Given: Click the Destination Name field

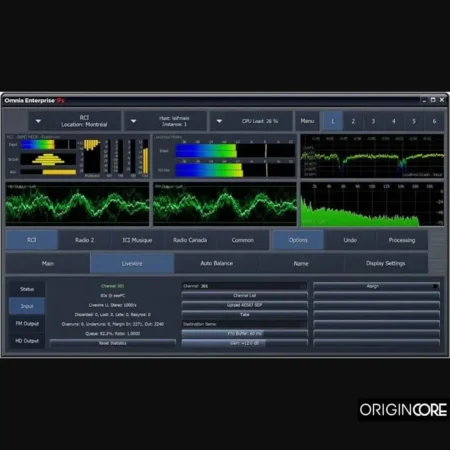Looking at the screenshot, I should [x=244, y=324].
